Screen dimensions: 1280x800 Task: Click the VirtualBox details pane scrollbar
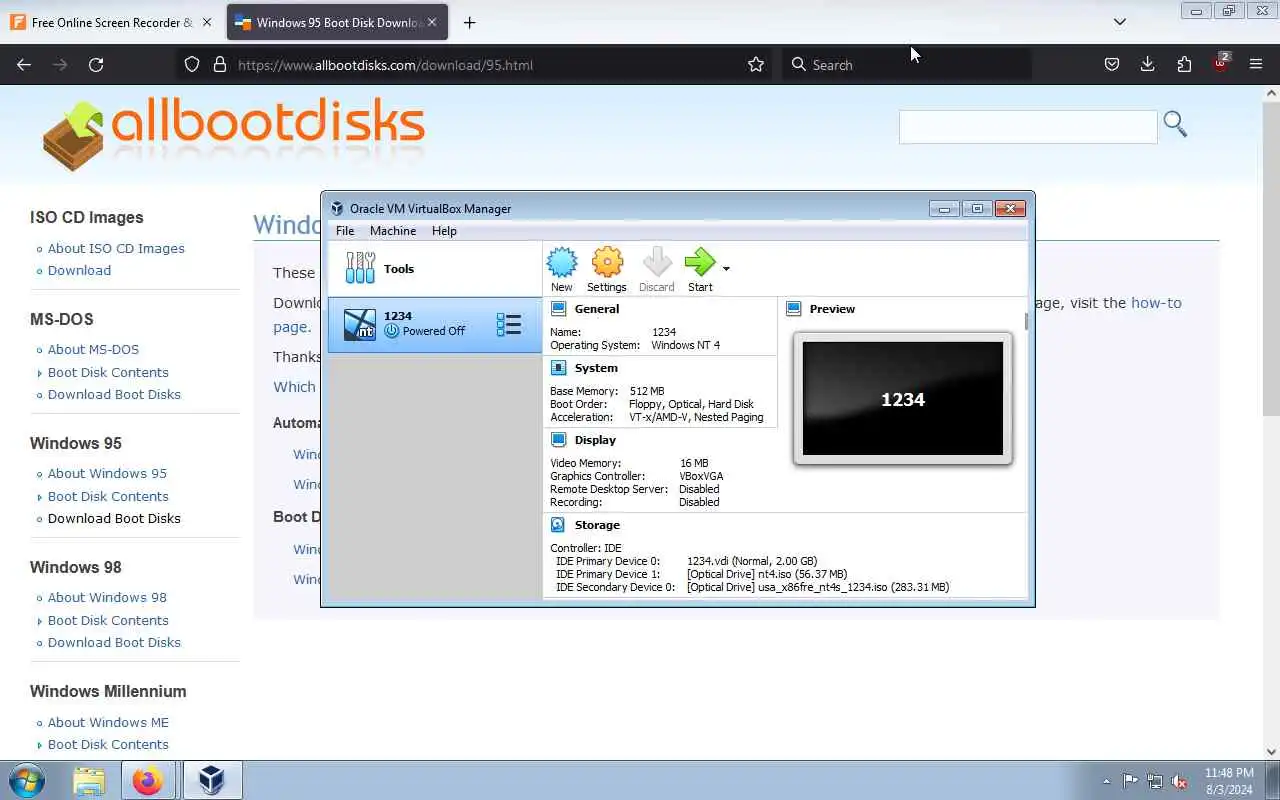coord(1026,322)
